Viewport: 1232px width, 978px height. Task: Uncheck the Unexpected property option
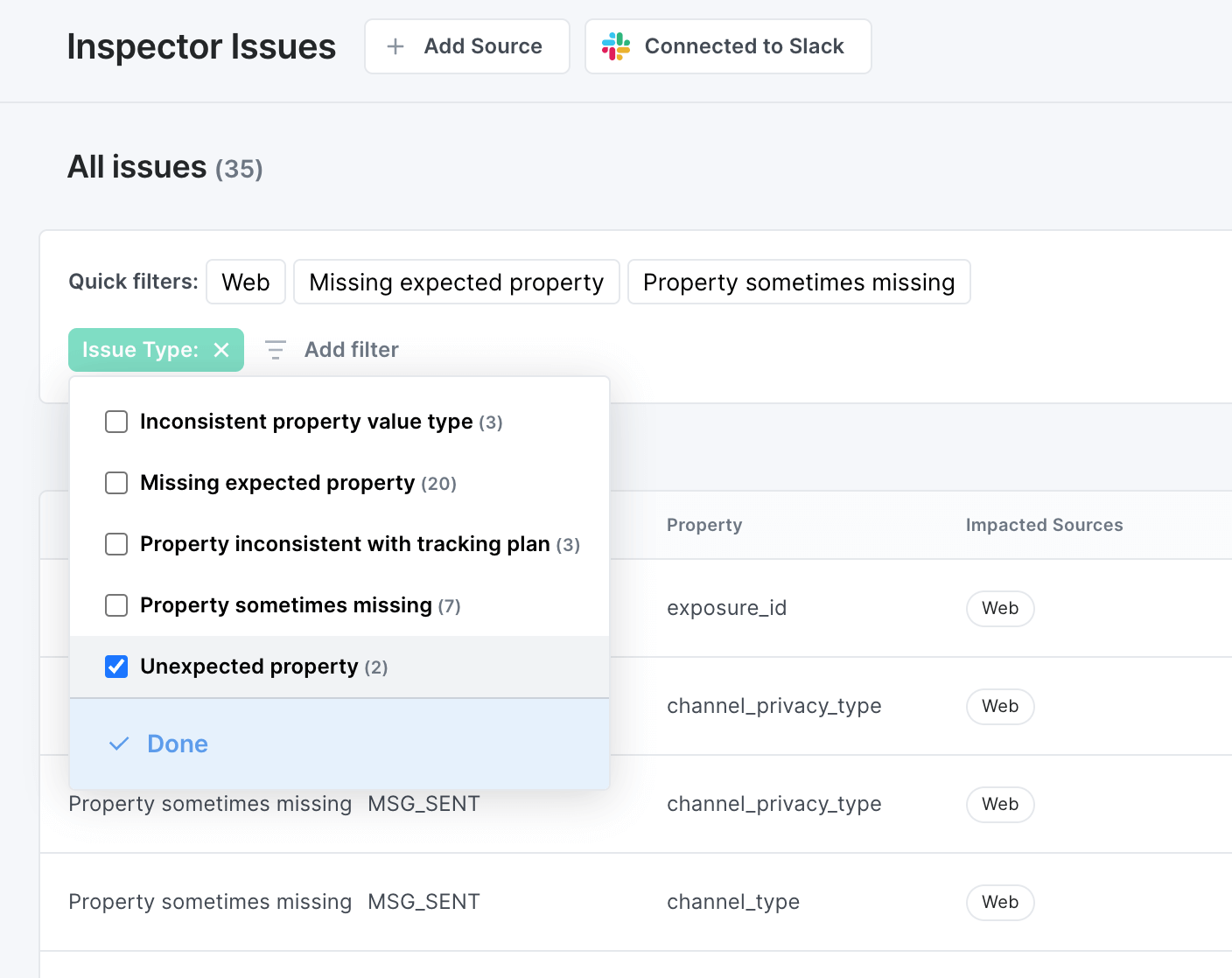pyautogui.click(x=116, y=667)
